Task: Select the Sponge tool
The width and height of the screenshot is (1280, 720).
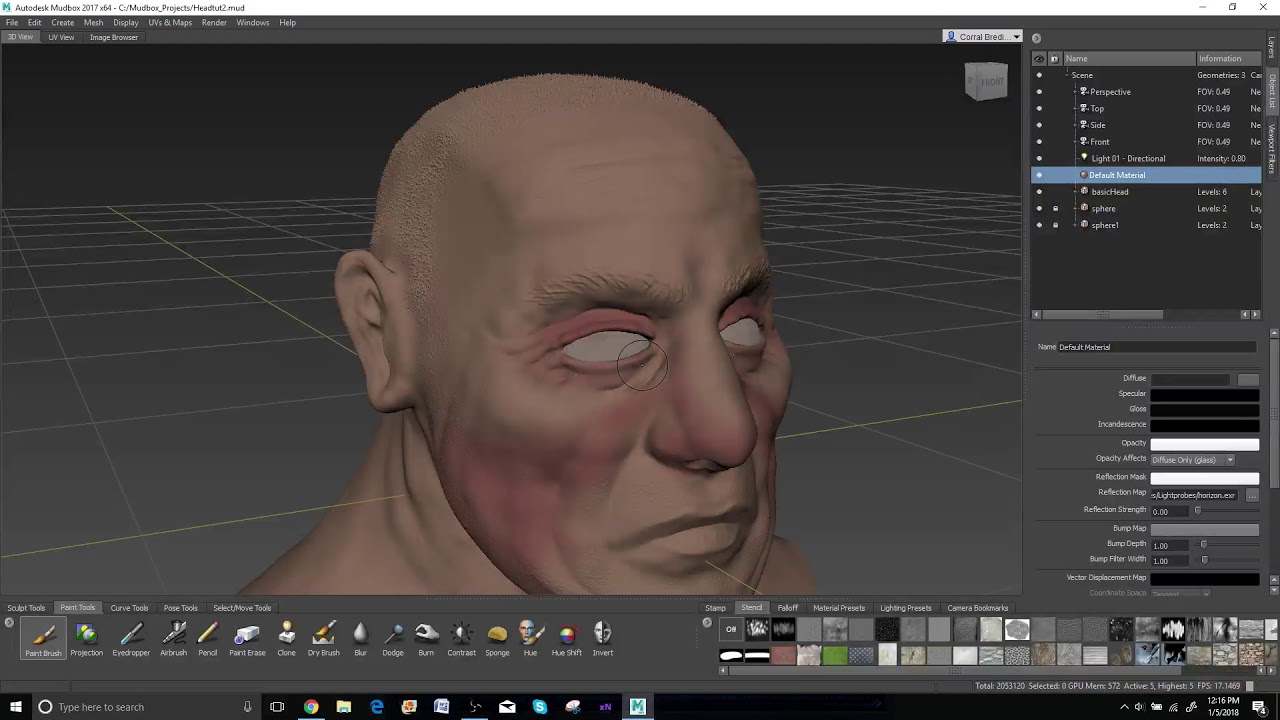Action: pyautogui.click(x=497, y=639)
